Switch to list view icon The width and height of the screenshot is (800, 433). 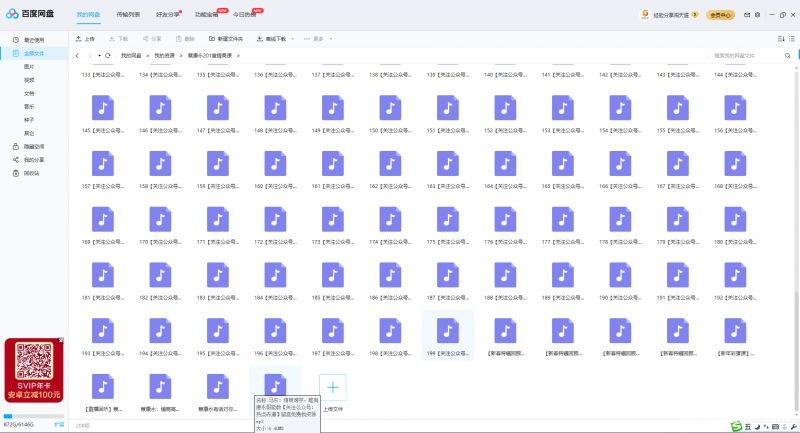792,39
